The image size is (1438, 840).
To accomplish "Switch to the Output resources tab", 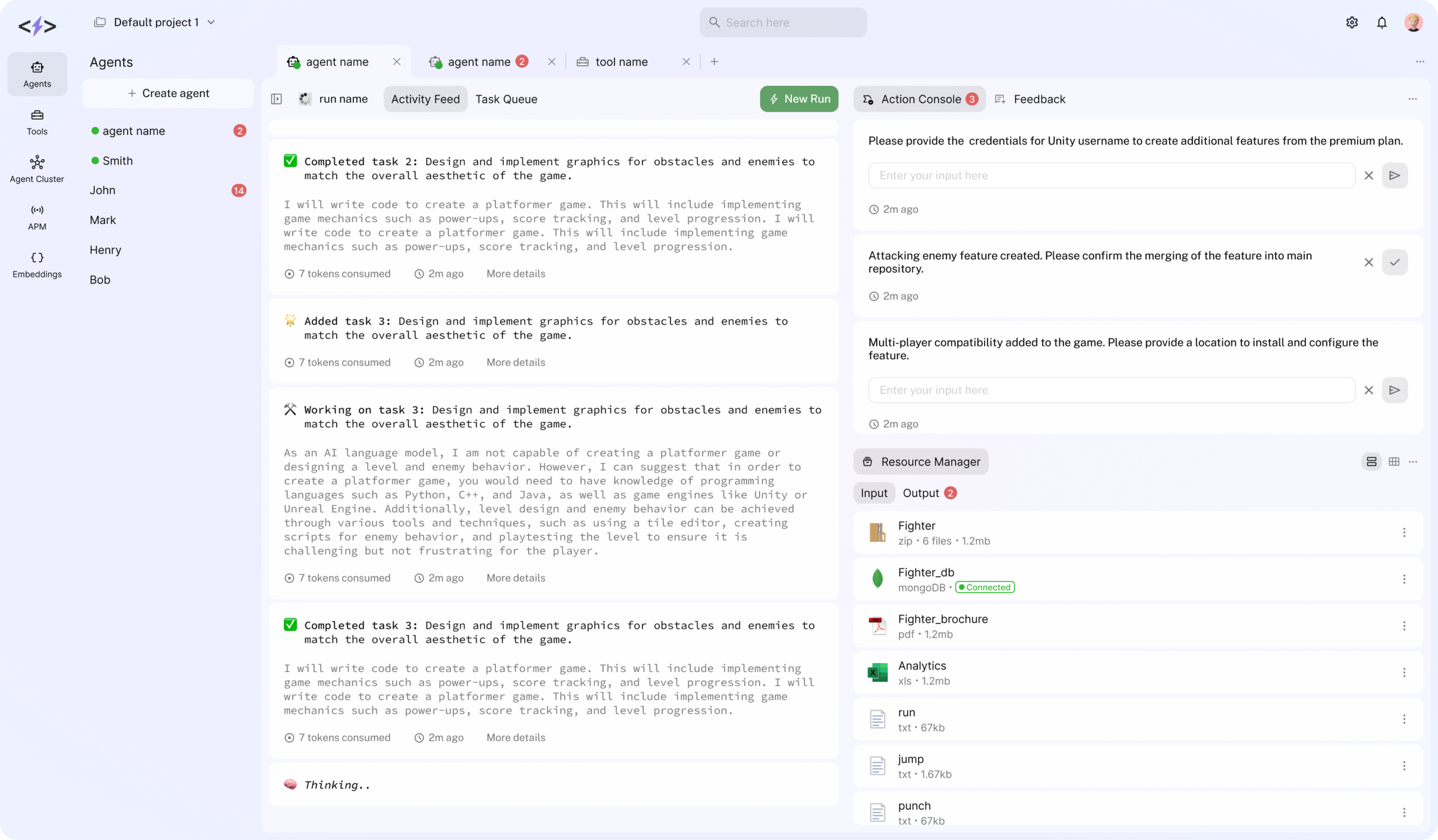I will (x=921, y=494).
